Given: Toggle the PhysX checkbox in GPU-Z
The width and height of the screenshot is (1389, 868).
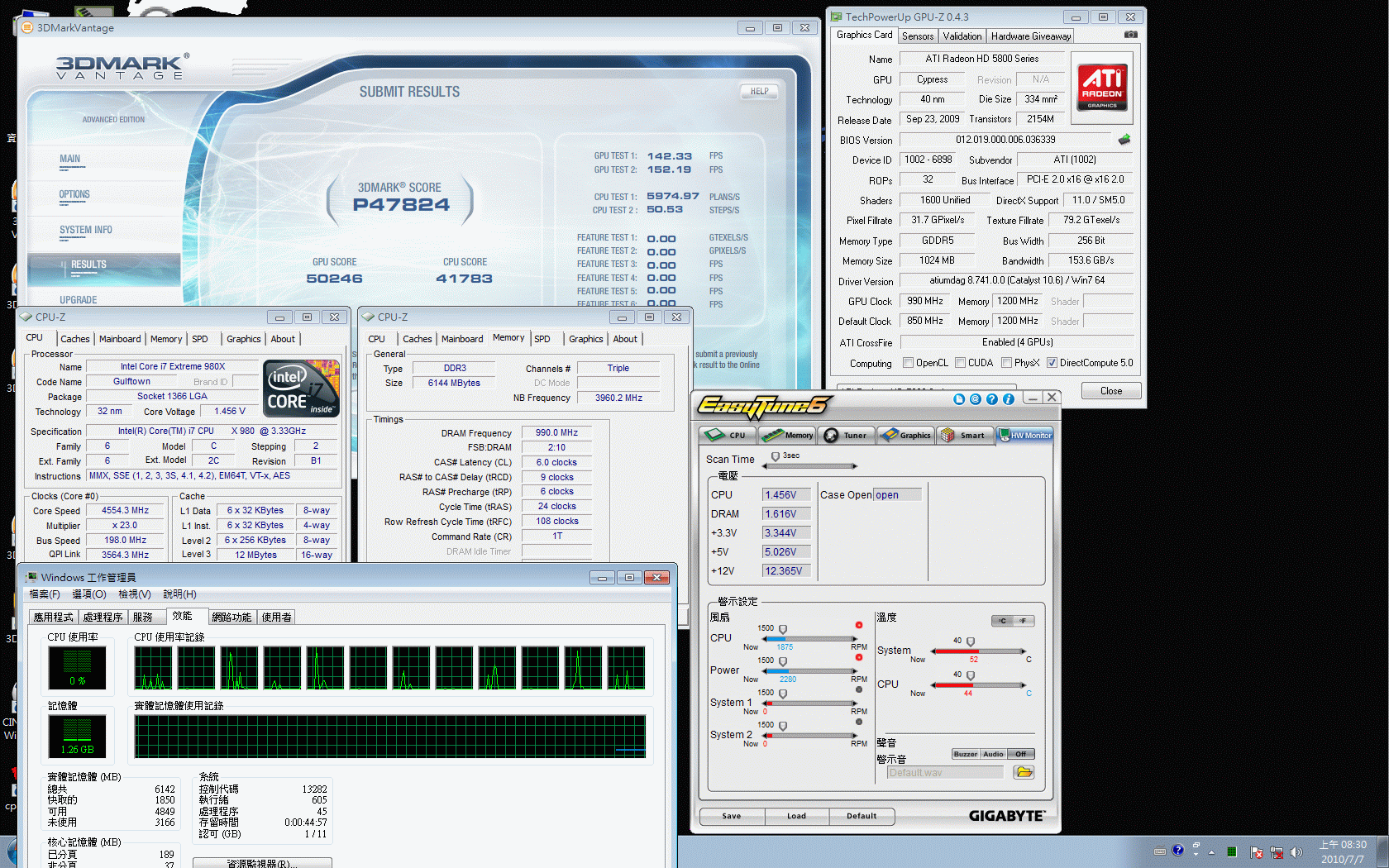Looking at the screenshot, I should (1007, 362).
